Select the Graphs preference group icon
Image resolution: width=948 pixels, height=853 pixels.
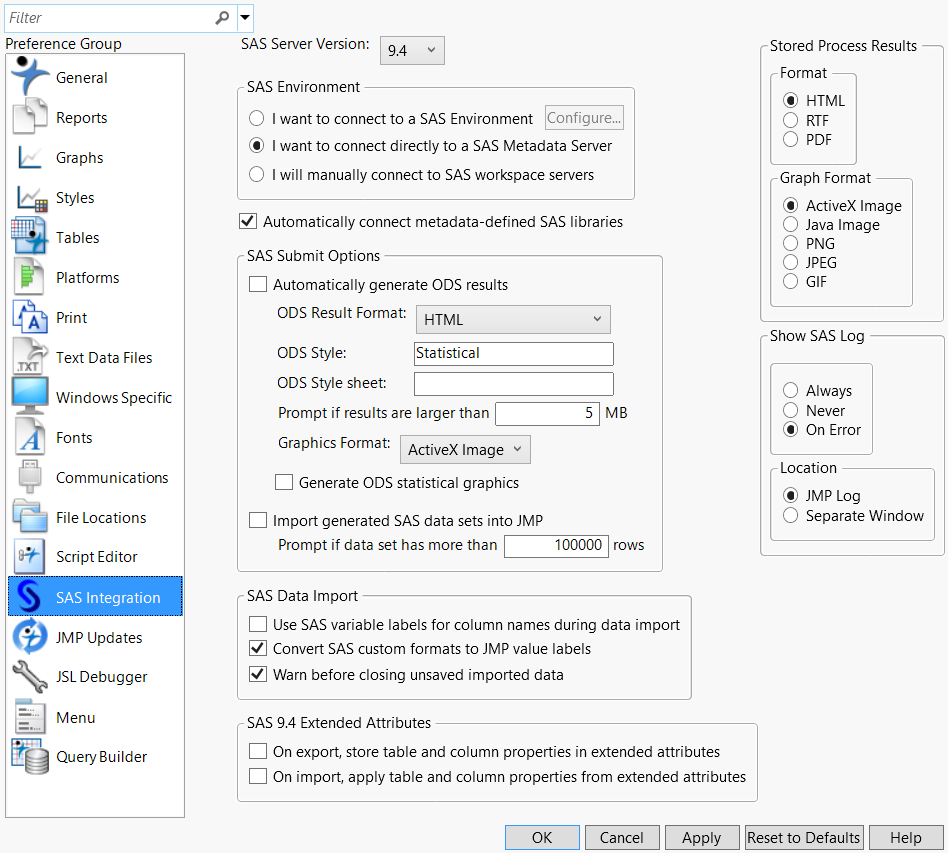pos(30,158)
